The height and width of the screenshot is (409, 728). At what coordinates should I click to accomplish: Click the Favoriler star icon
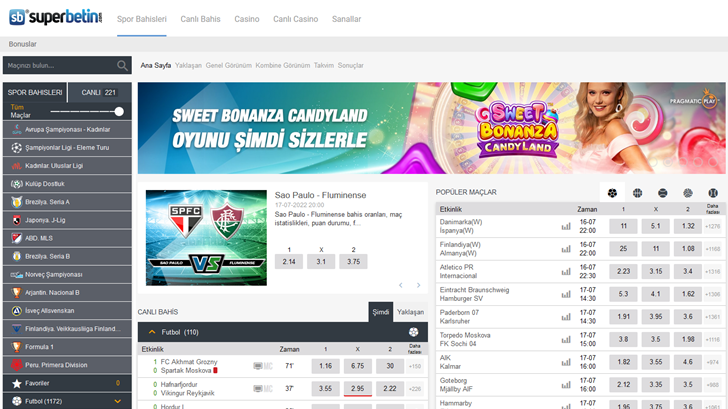click(x=17, y=383)
